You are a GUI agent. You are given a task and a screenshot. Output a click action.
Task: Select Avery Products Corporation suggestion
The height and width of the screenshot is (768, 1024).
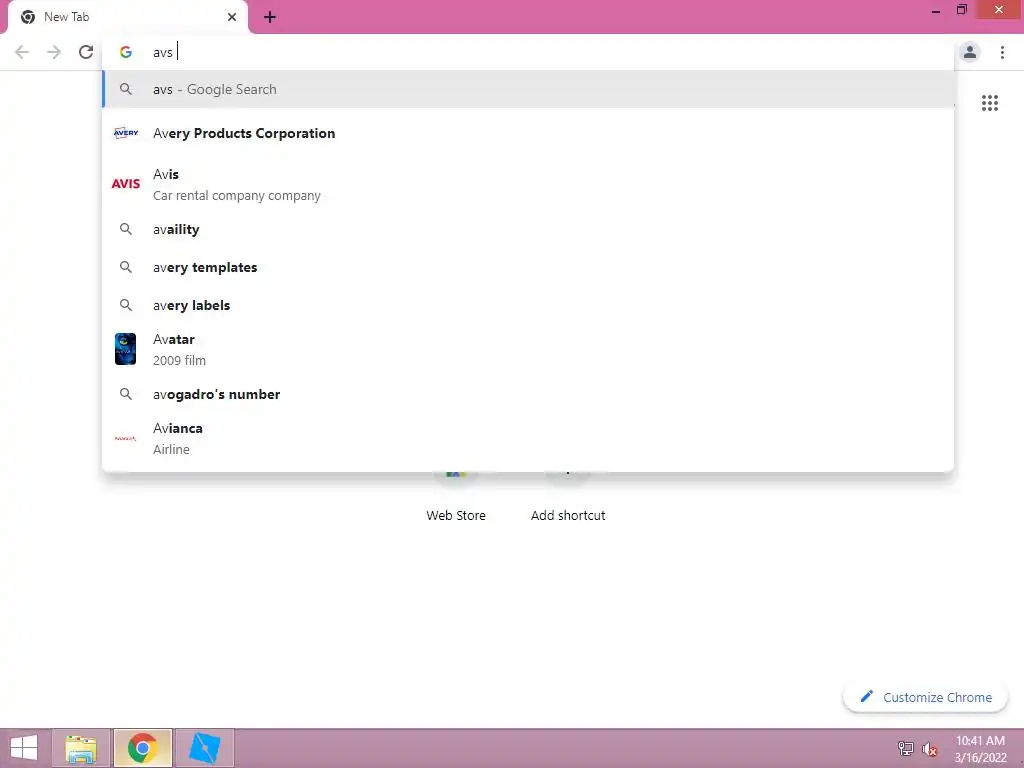click(x=528, y=133)
